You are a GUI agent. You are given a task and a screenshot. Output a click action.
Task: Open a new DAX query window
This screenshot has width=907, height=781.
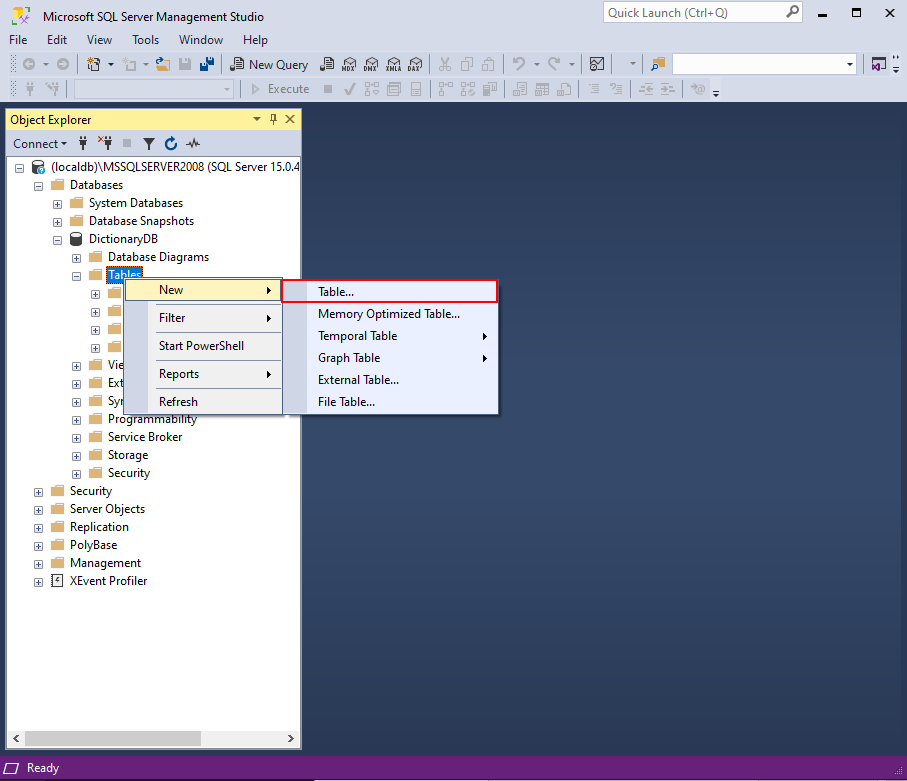(415, 64)
